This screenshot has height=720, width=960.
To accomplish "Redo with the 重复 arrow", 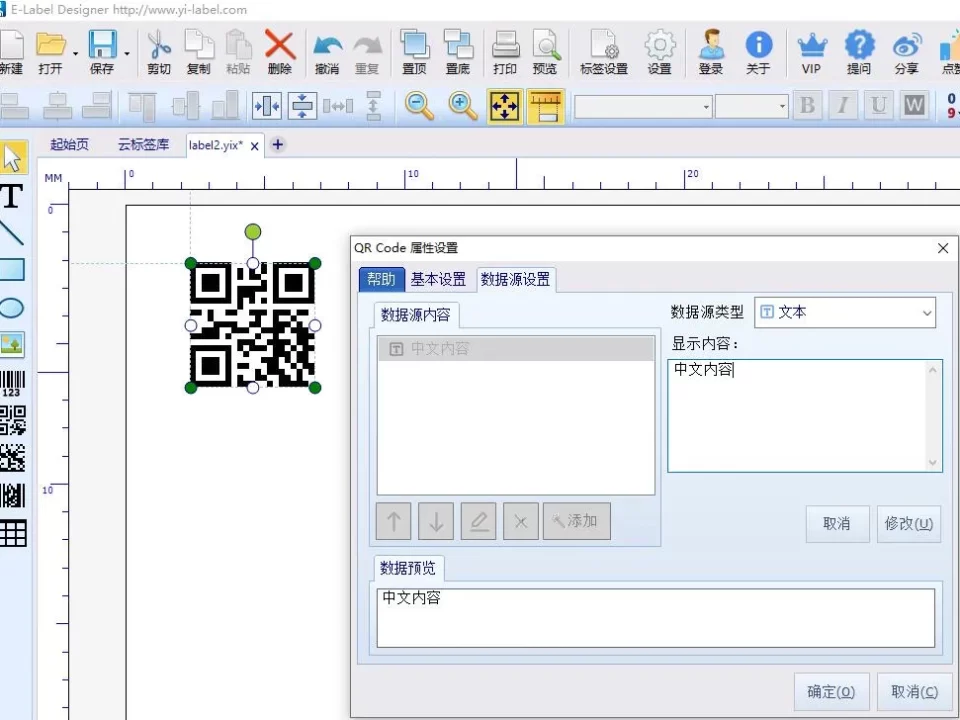I will (367, 51).
